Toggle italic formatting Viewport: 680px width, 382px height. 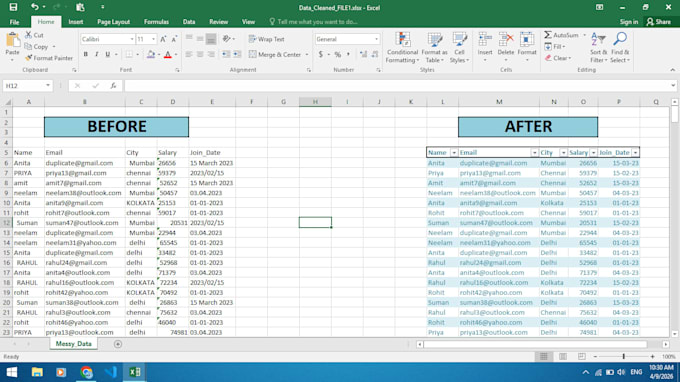coord(96,55)
